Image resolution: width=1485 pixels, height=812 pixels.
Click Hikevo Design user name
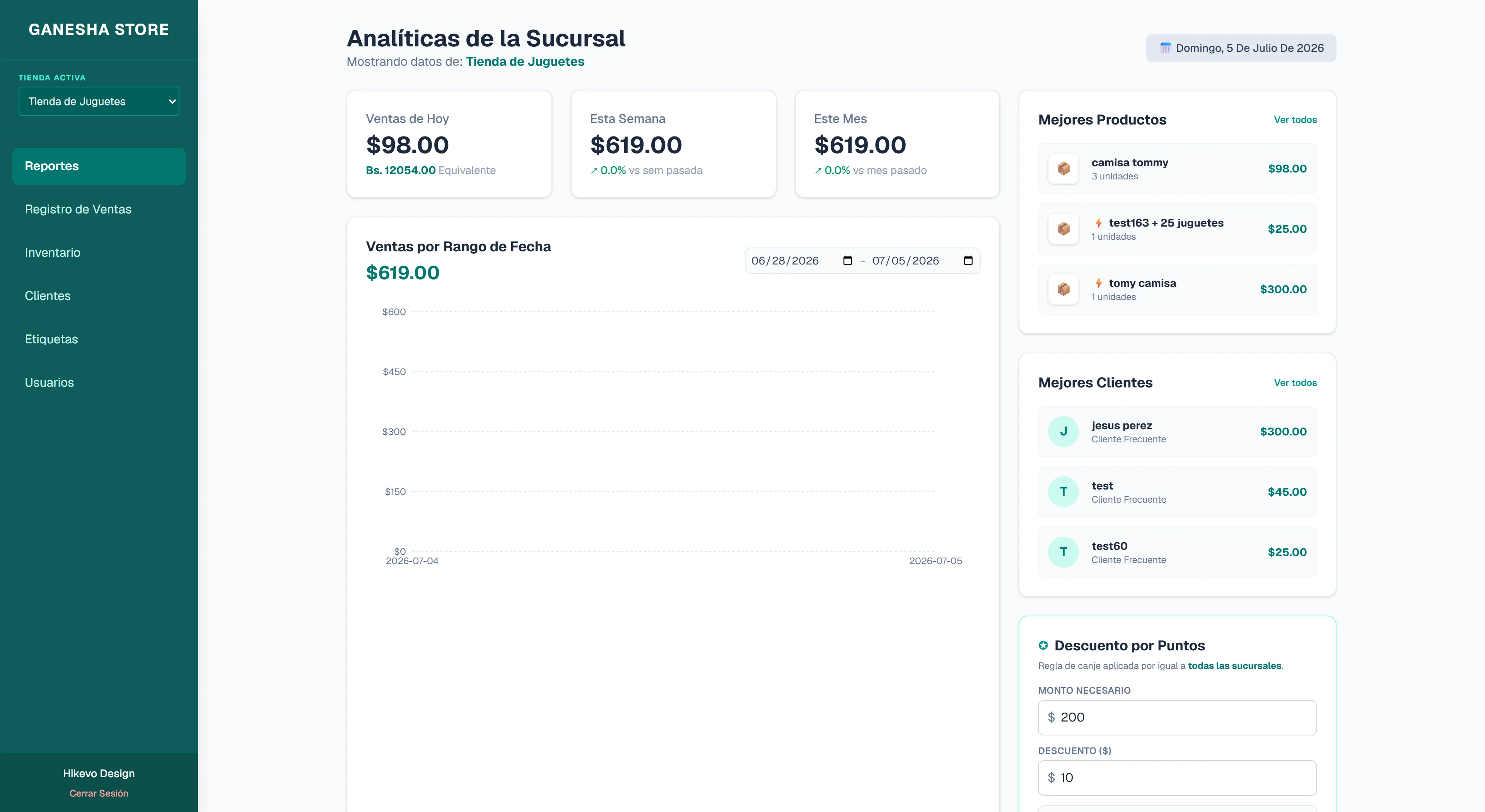click(99, 773)
